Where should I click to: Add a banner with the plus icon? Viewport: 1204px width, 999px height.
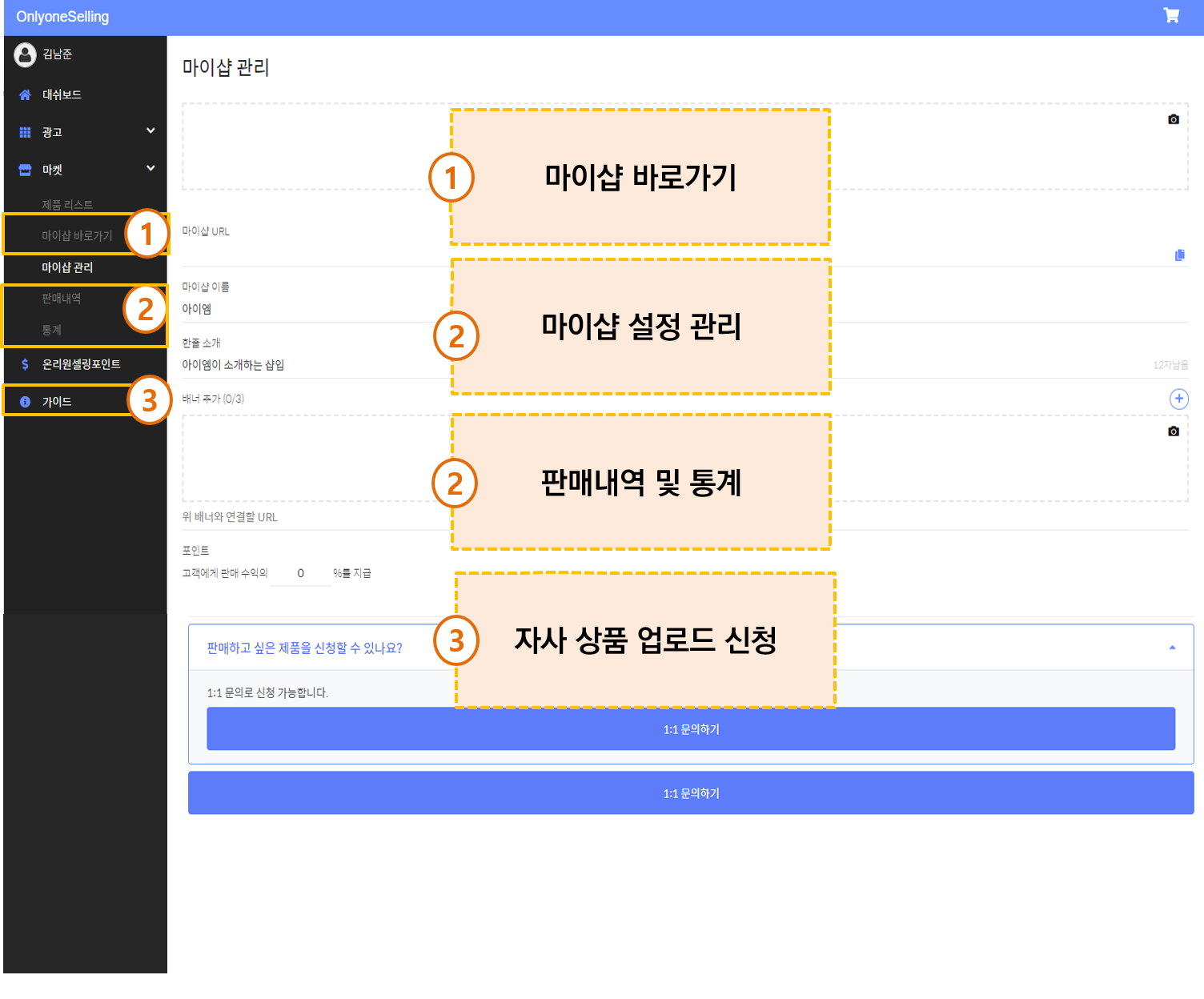1178,399
